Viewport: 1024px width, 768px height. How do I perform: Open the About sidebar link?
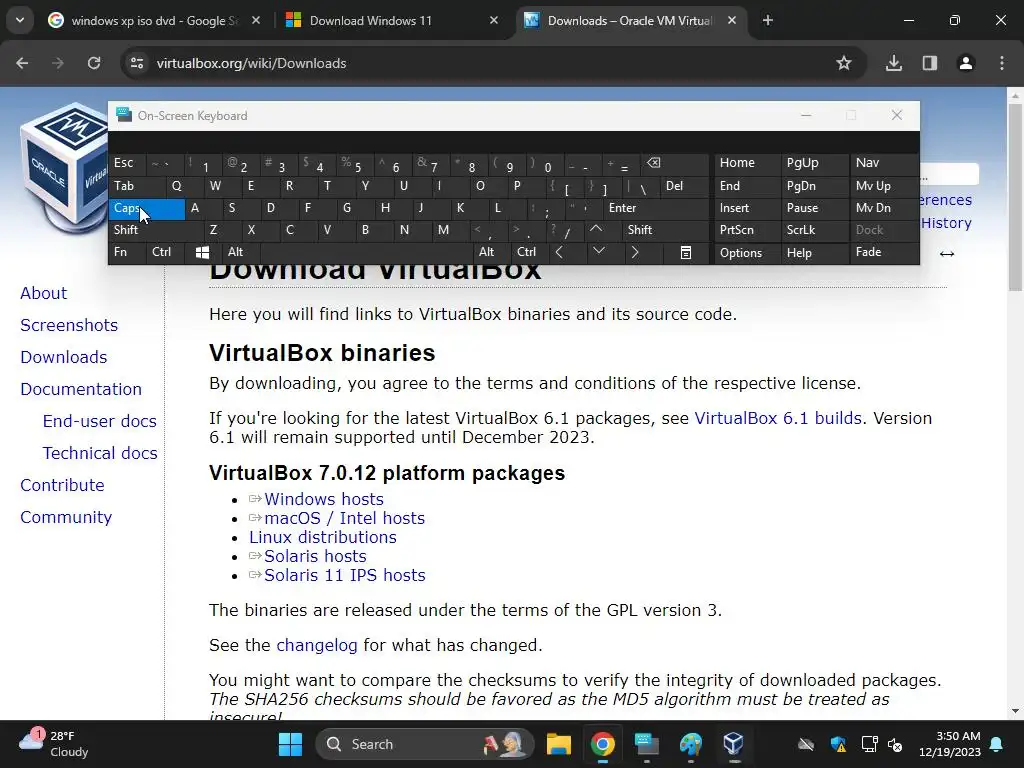pos(44,293)
